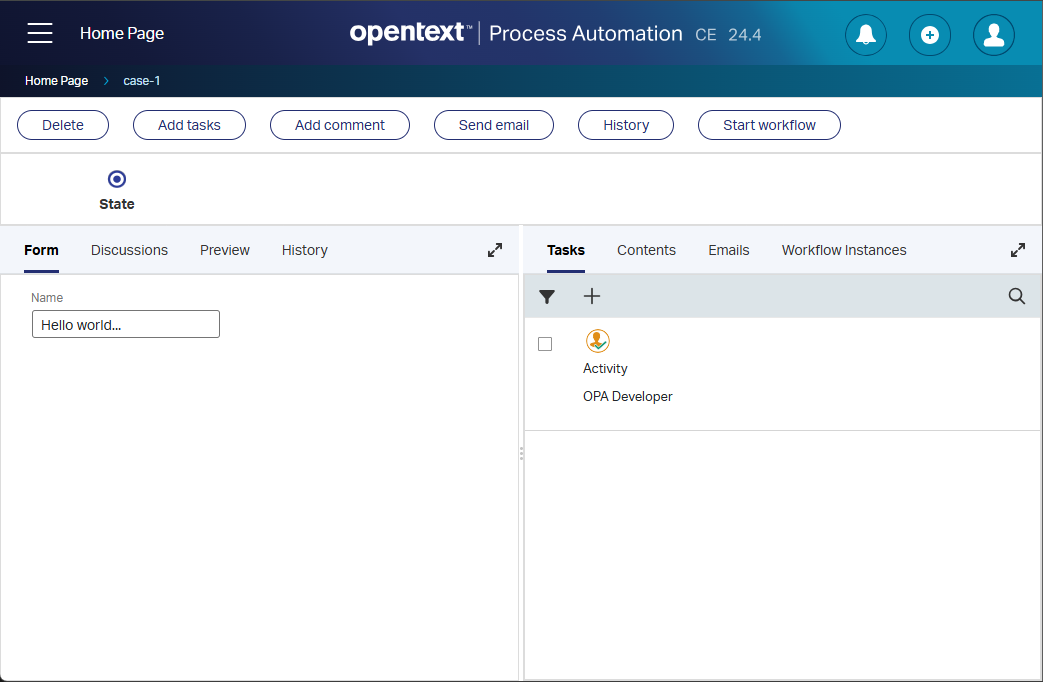Switch to the Discussions tab
1043x682 pixels.
click(x=129, y=250)
